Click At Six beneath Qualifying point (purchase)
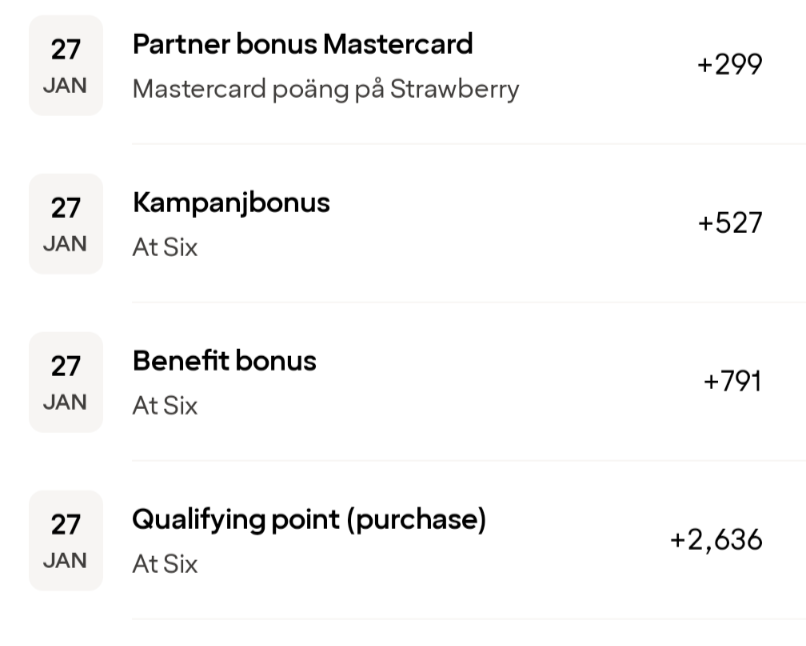 tap(165, 564)
